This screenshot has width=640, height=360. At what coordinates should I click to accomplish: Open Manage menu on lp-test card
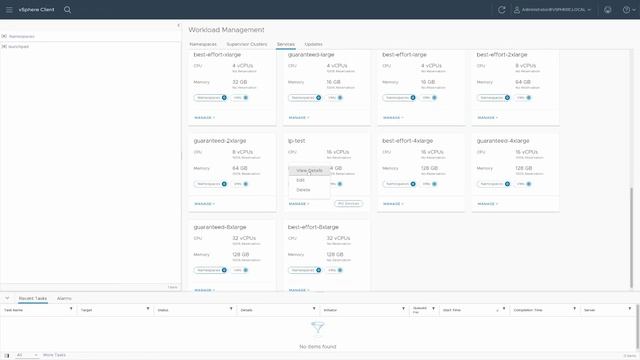[299, 204]
